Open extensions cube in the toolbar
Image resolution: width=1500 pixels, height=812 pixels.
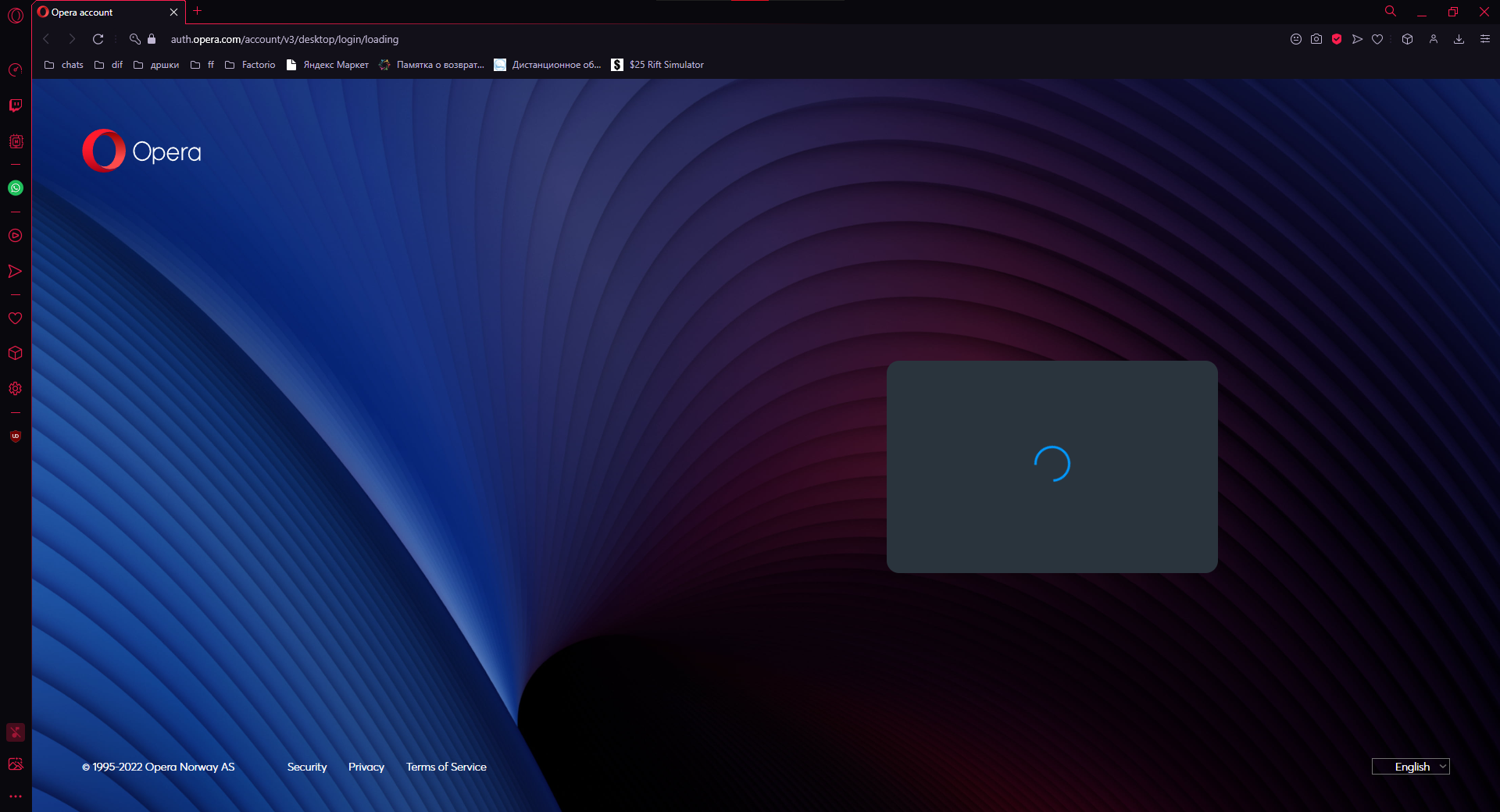coord(1407,39)
